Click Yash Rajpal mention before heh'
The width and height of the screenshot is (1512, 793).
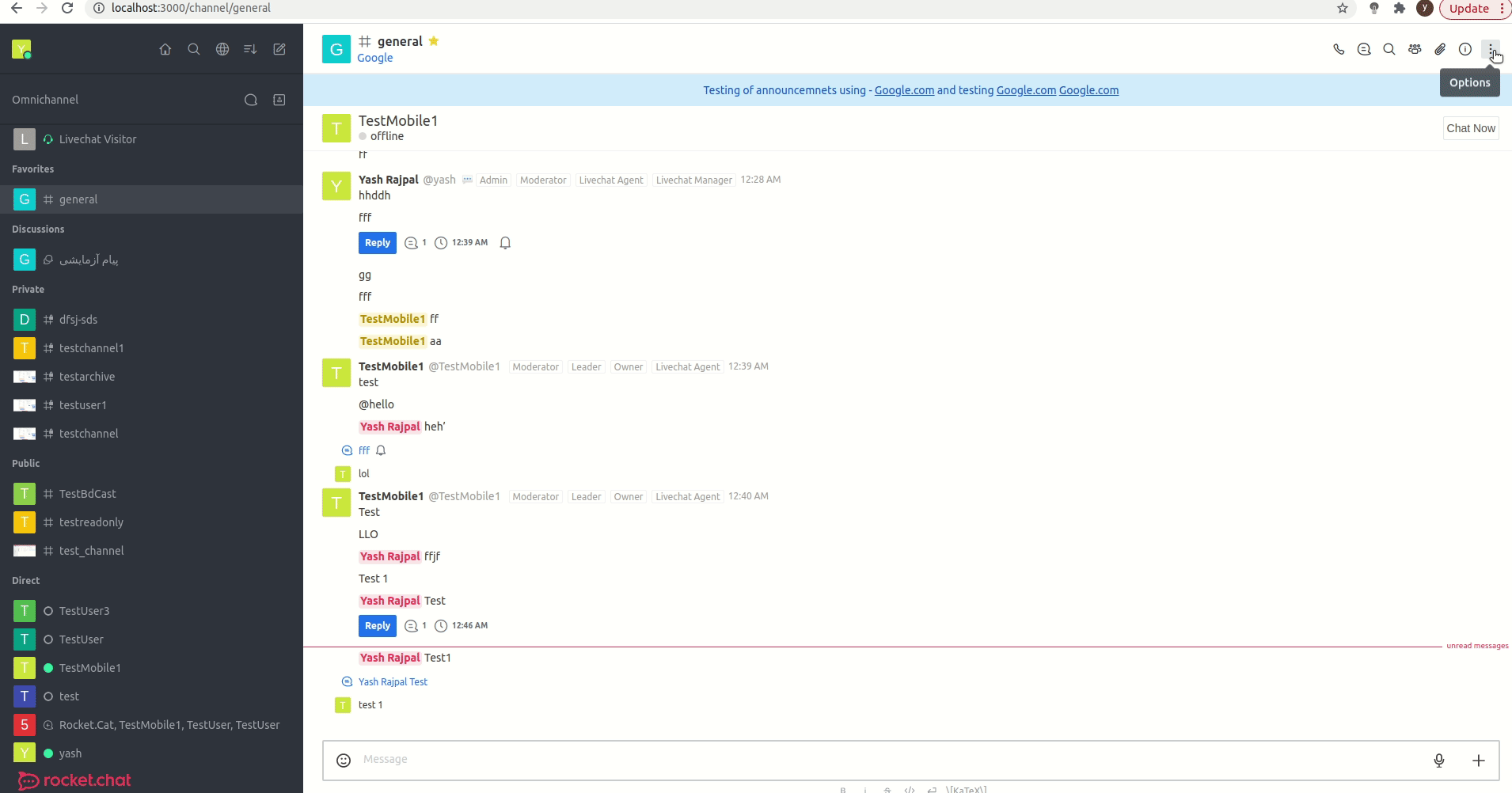389,427
